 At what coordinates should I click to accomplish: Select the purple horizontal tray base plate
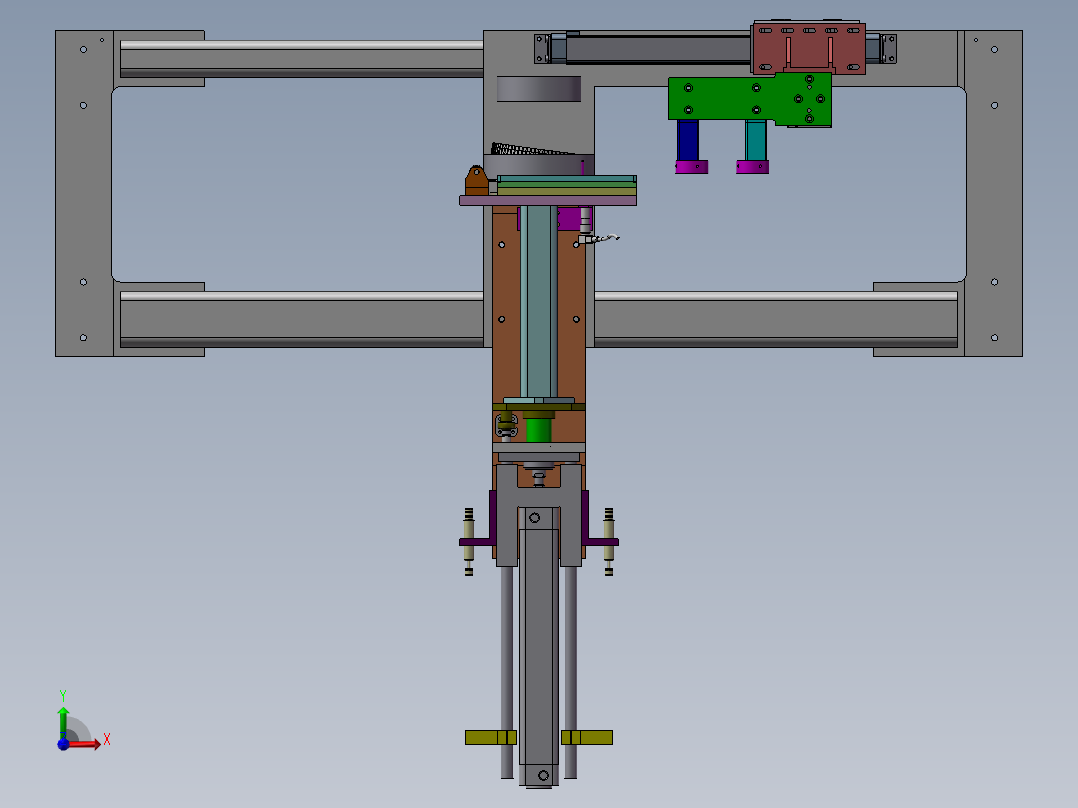point(548,201)
